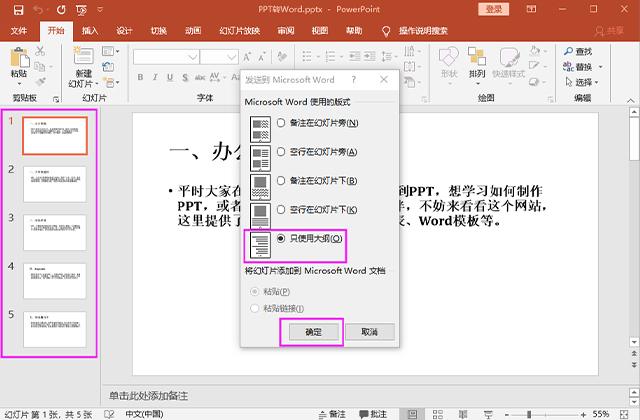
Task: Switch to Slide Sorter view in the status bar
Action: [438, 414]
